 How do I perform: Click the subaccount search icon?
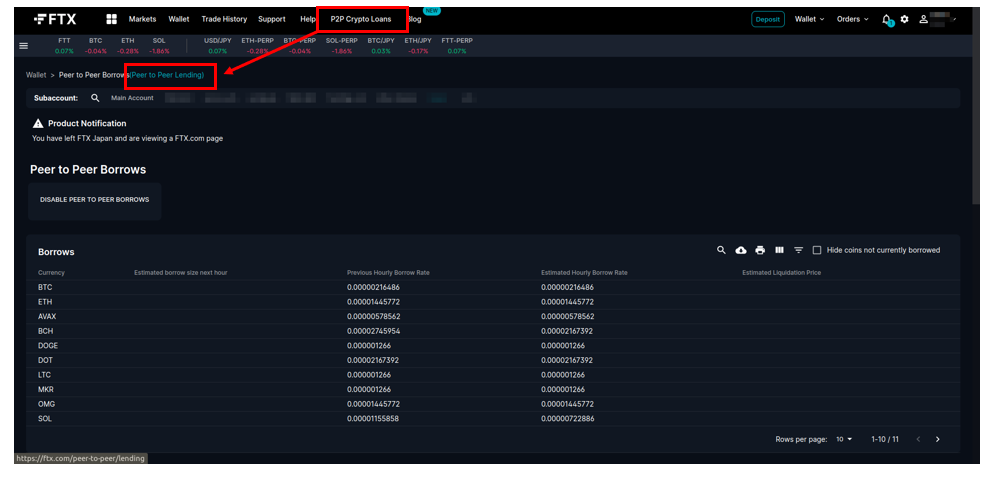coord(95,98)
